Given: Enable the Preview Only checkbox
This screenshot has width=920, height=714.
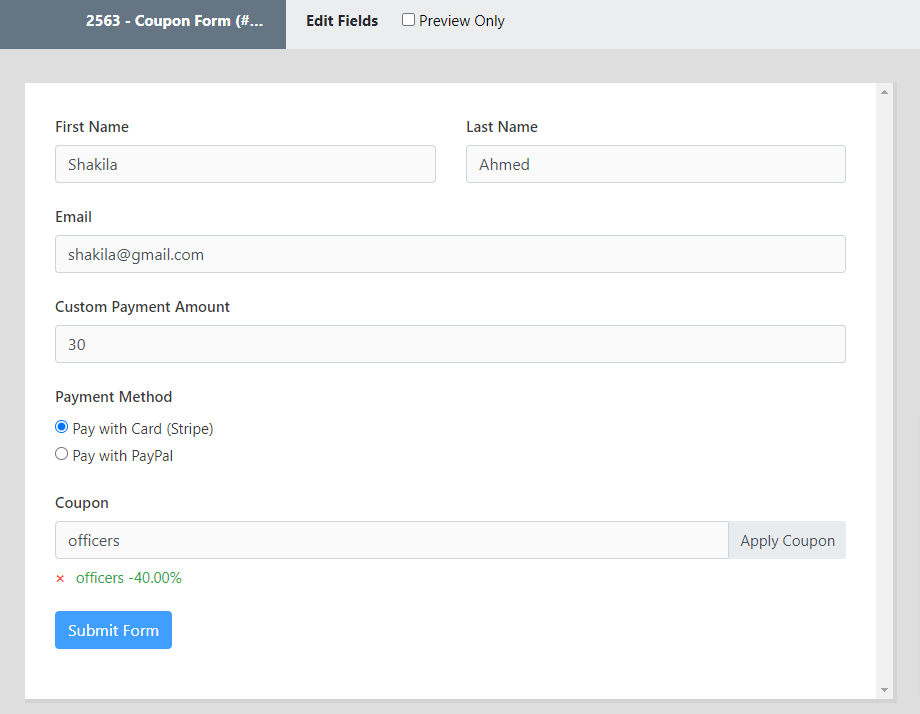Looking at the screenshot, I should [408, 20].
